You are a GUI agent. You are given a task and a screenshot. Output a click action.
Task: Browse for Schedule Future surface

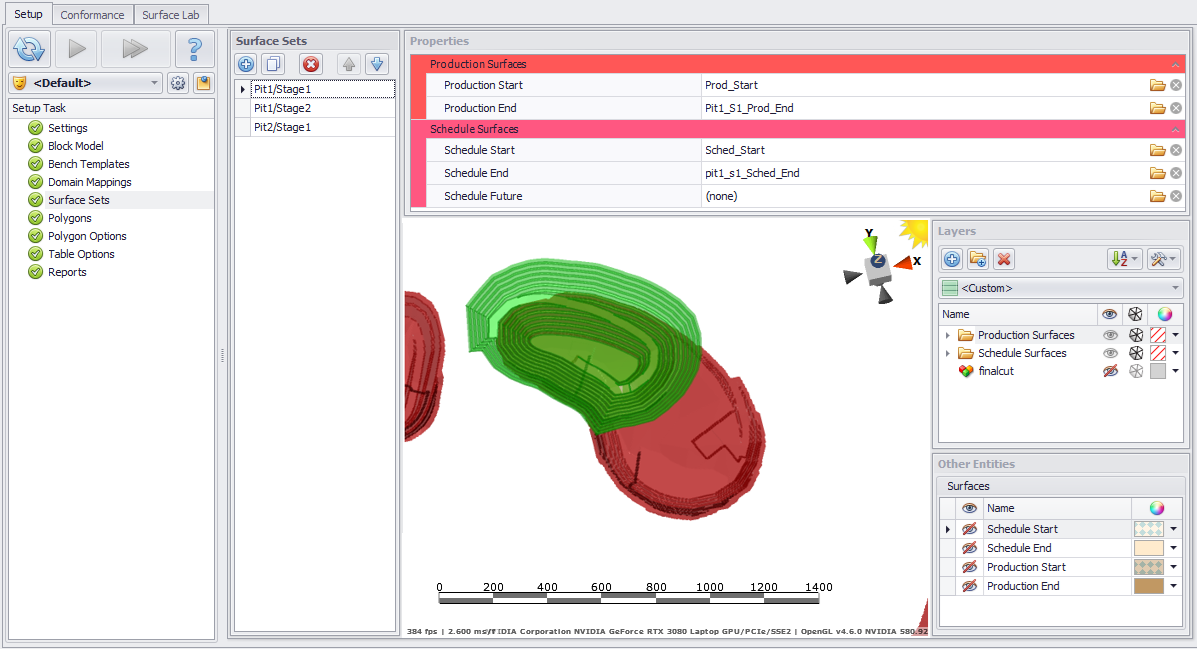1157,196
